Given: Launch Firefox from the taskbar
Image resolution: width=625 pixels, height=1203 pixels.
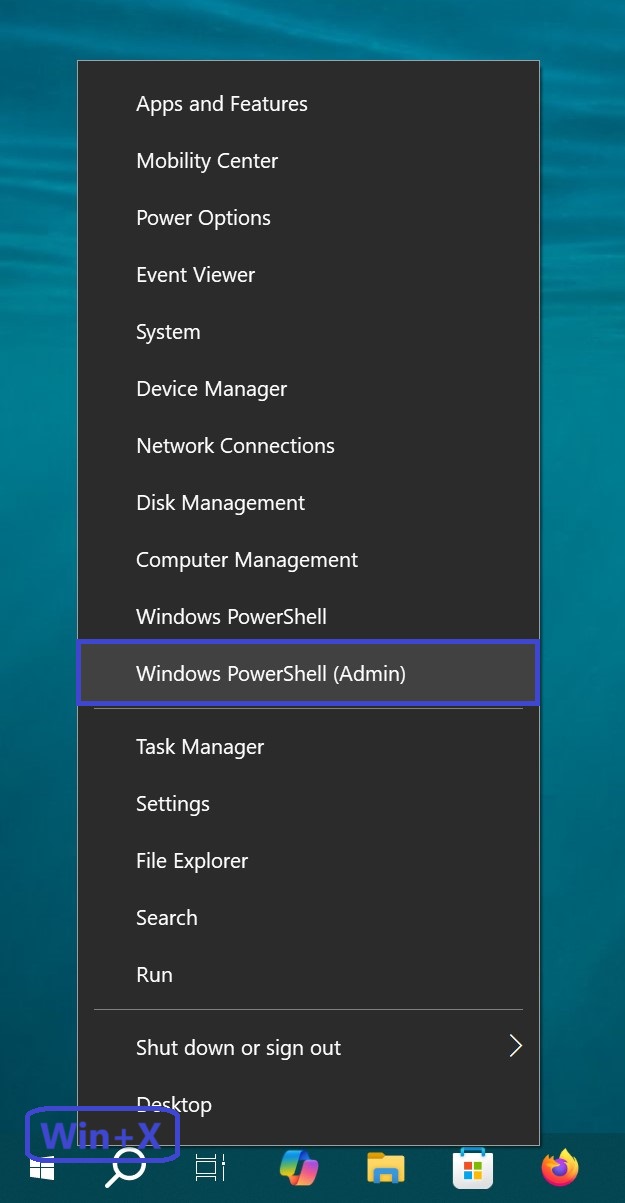Looking at the screenshot, I should (x=559, y=1168).
